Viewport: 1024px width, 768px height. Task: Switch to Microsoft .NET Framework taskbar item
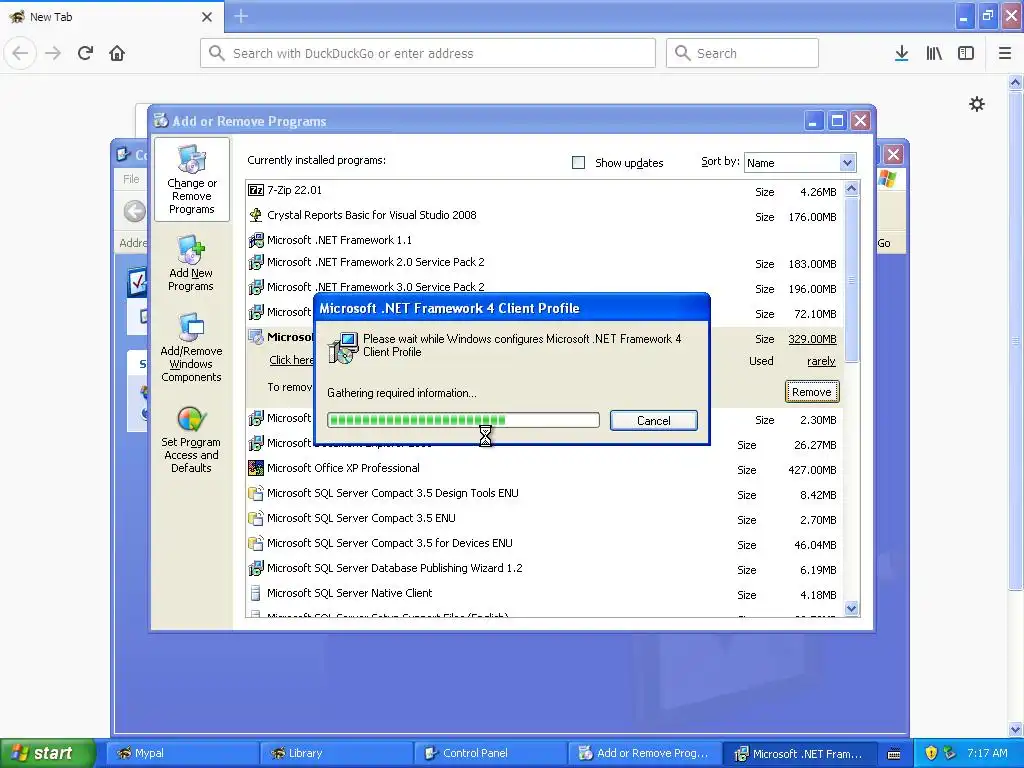point(798,753)
